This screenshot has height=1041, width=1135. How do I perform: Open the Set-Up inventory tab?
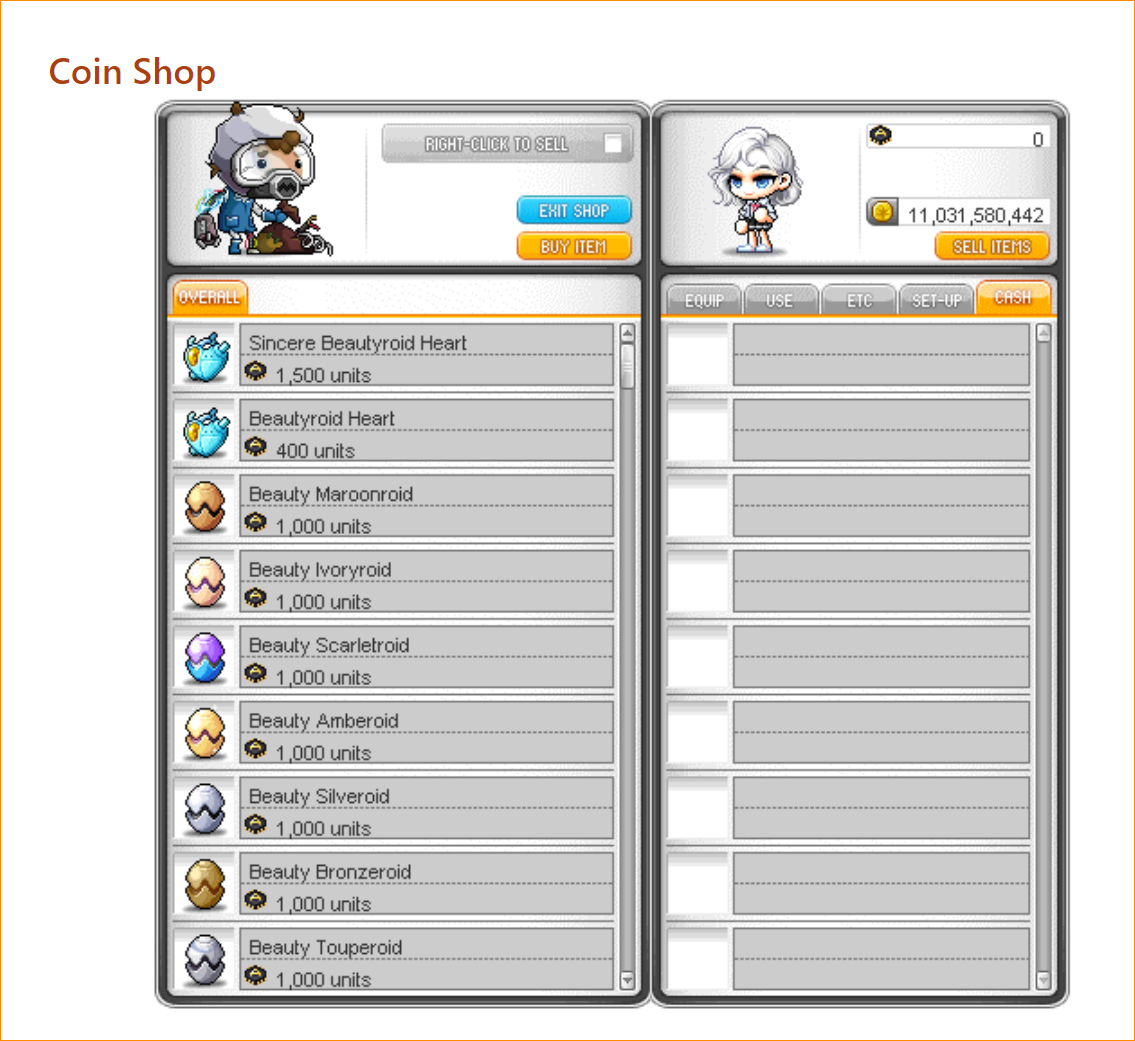(936, 300)
